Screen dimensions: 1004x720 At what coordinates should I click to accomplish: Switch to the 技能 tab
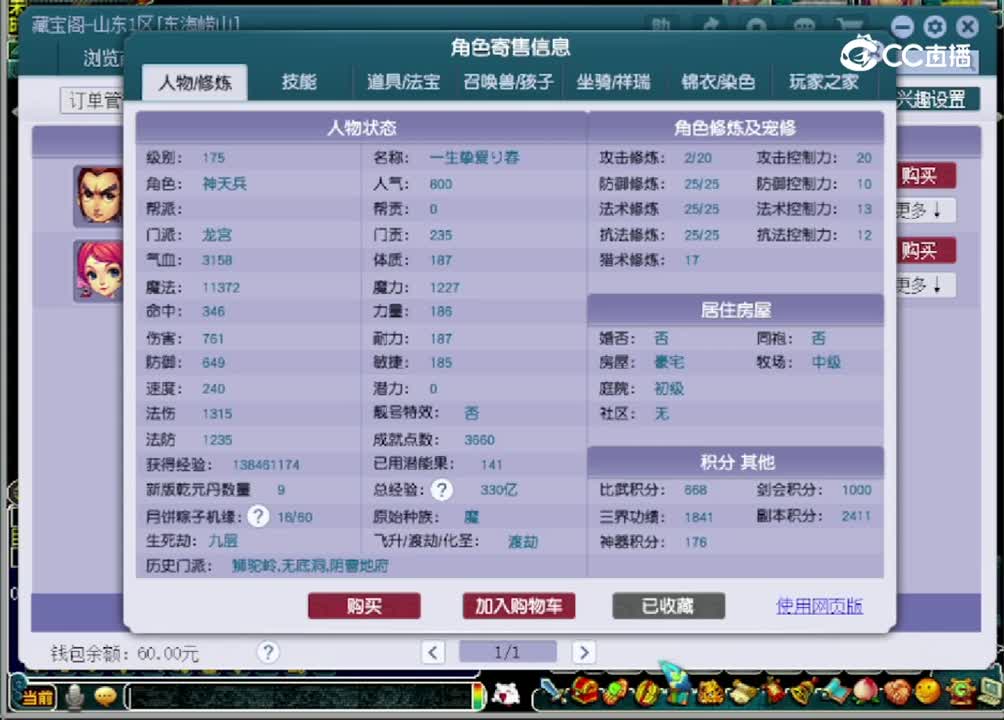click(x=298, y=82)
